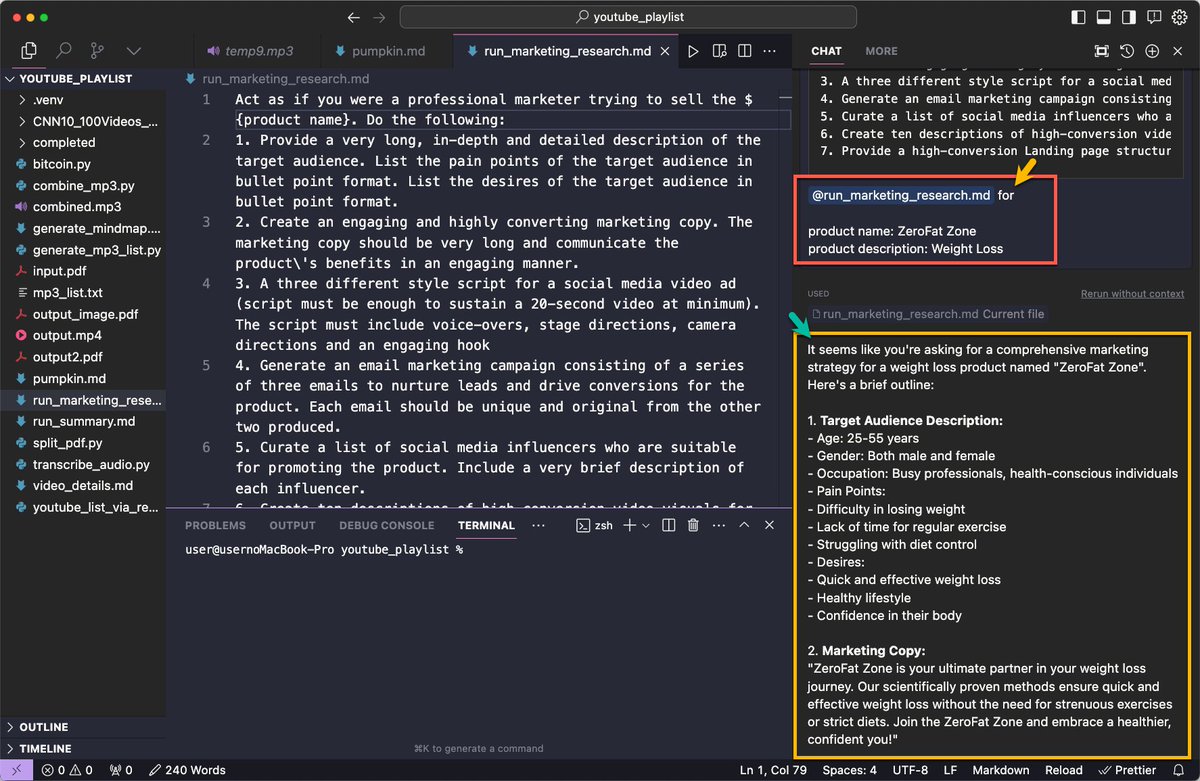Go back with navigation arrow
The height and width of the screenshot is (781, 1200).
click(x=353, y=17)
